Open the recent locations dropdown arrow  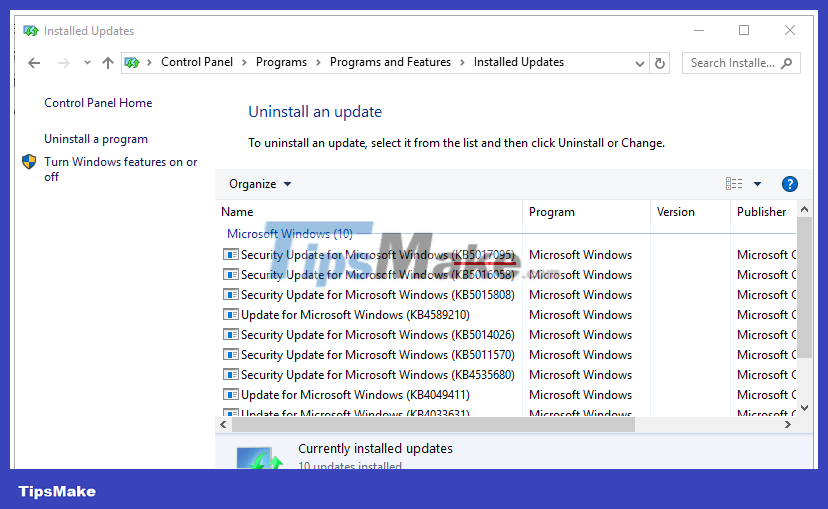(87, 63)
